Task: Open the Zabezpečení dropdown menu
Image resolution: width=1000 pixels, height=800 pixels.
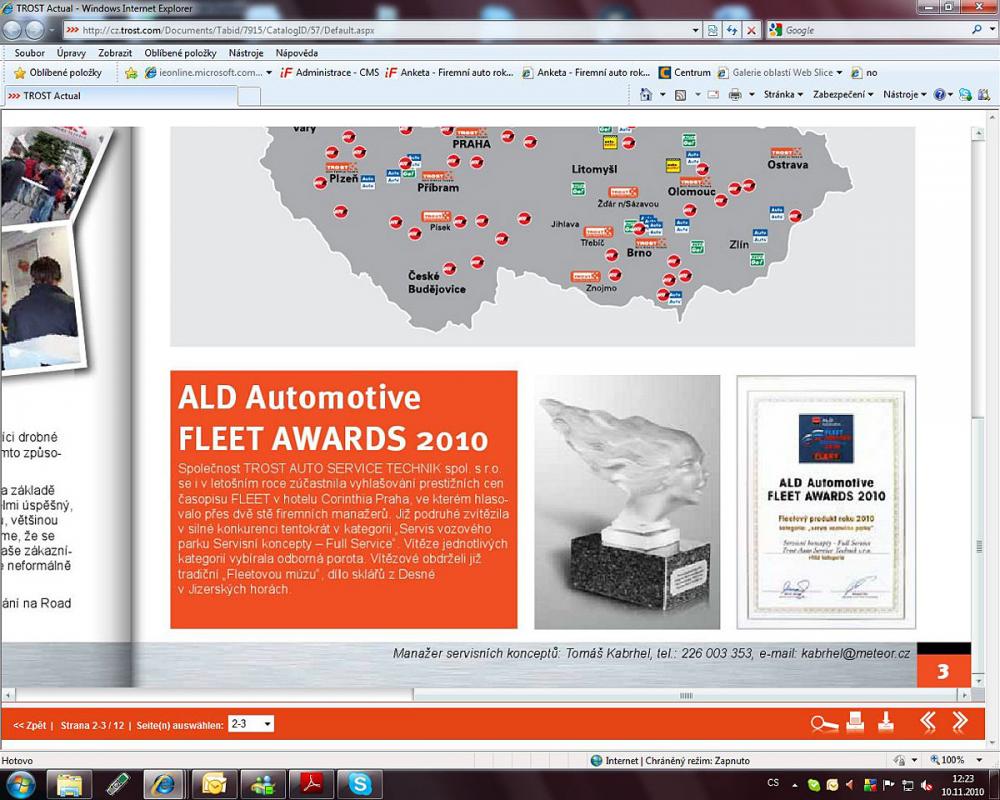Action: pos(842,94)
